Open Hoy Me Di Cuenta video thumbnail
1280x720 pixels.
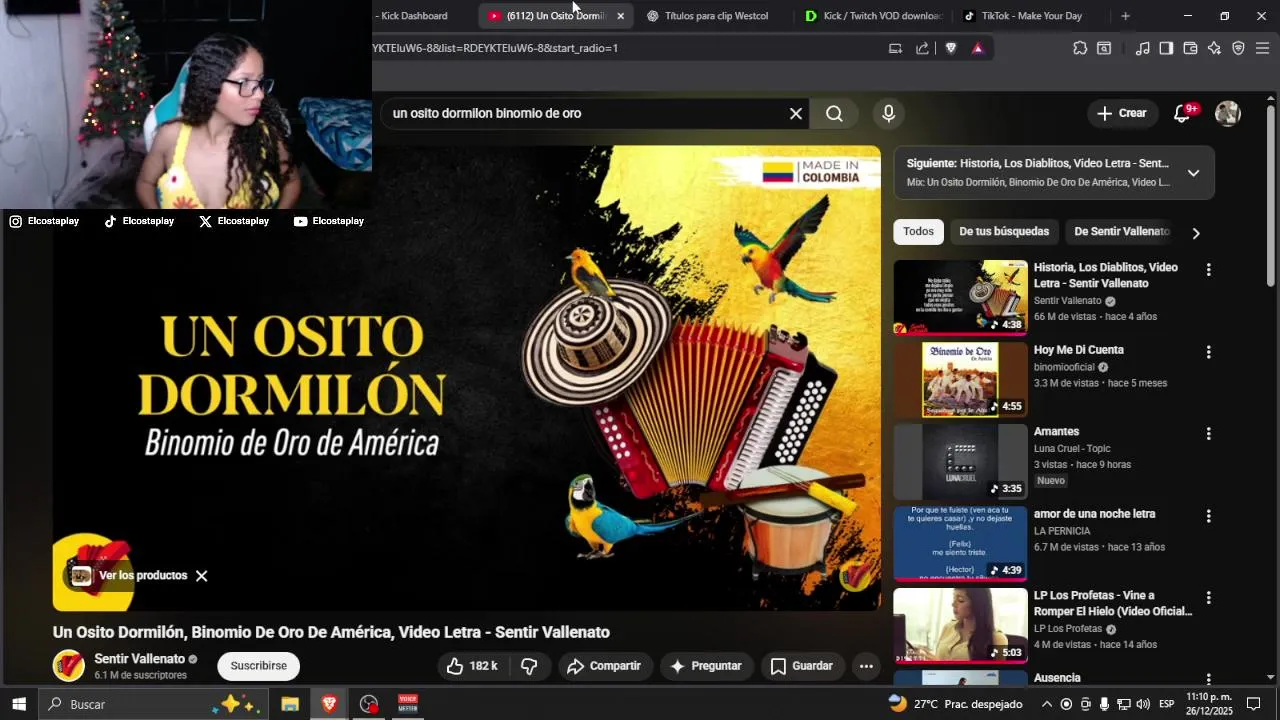tap(960, 380)
